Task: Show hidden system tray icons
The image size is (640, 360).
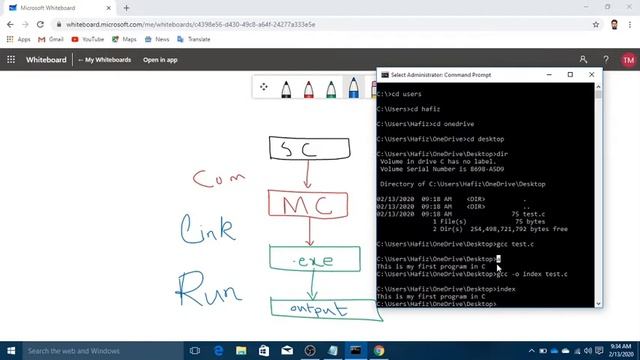Action: (x=531, y=351)
